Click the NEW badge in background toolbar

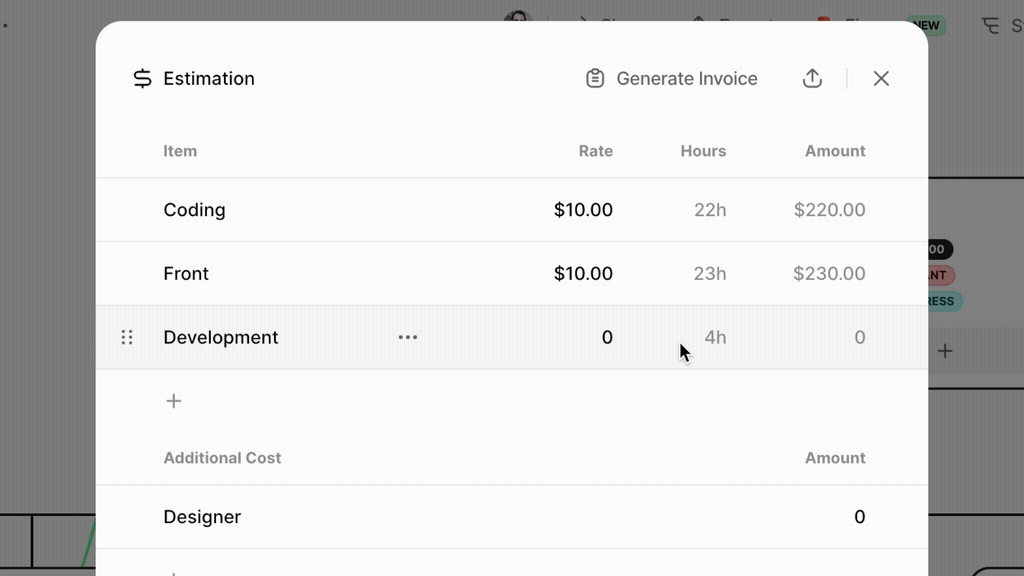click(x=926, y=25)
